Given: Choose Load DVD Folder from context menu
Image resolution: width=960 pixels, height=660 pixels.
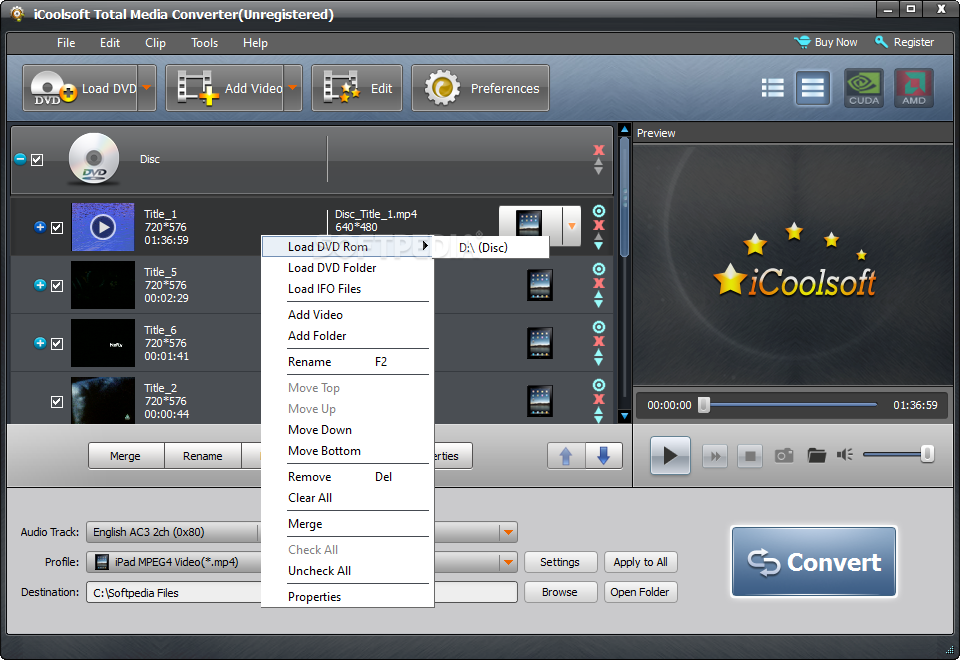Looking at the screenshot, I should (347, 268).
